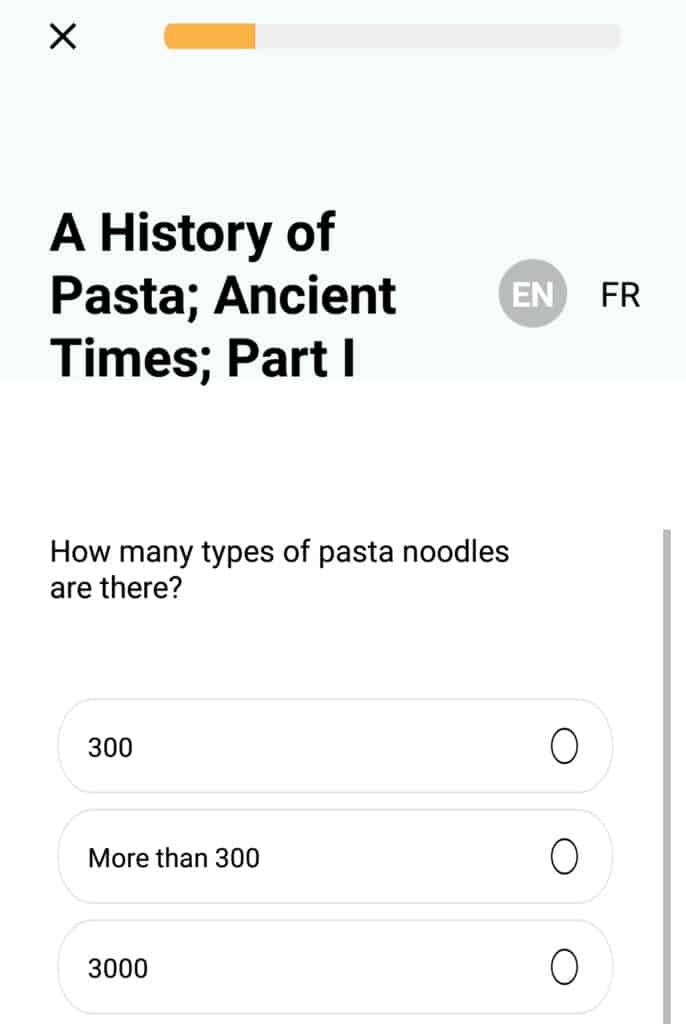Click the orange filled part of progress bar
686x1024 pixels.
pos(210,36)
